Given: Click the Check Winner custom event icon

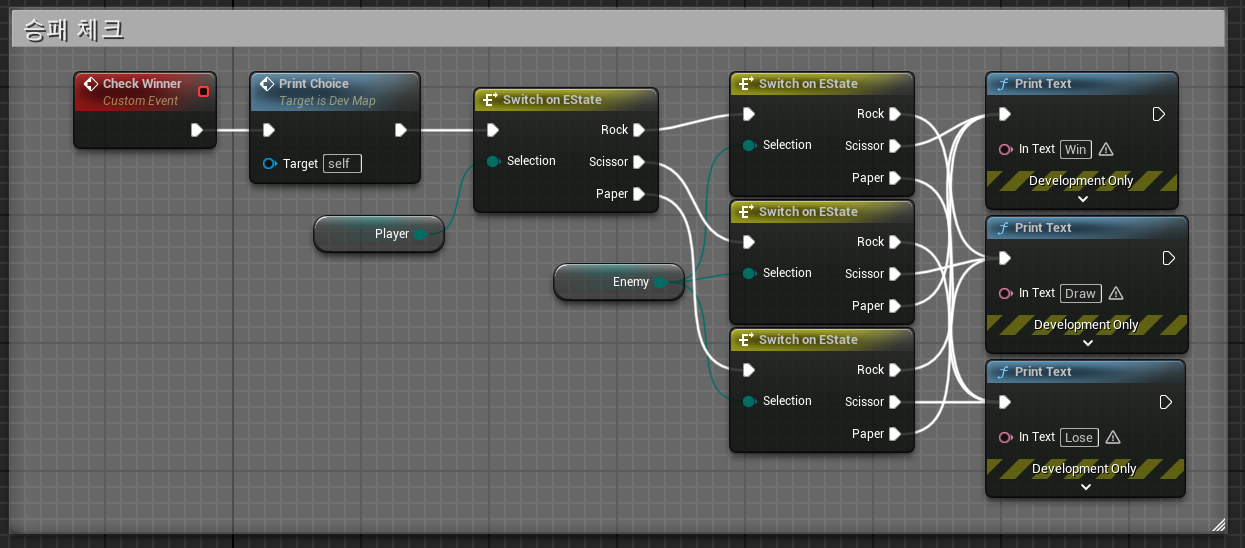Looking at the screenshot, I should coord(90,84).
